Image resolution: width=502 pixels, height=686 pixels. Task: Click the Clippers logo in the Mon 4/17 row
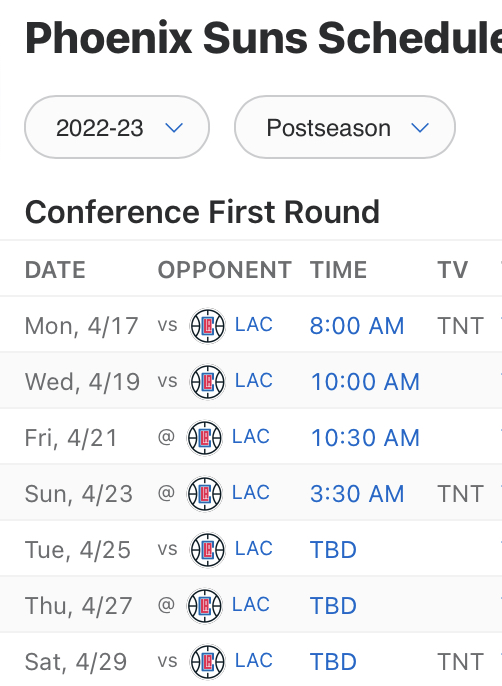coord(207,326)
